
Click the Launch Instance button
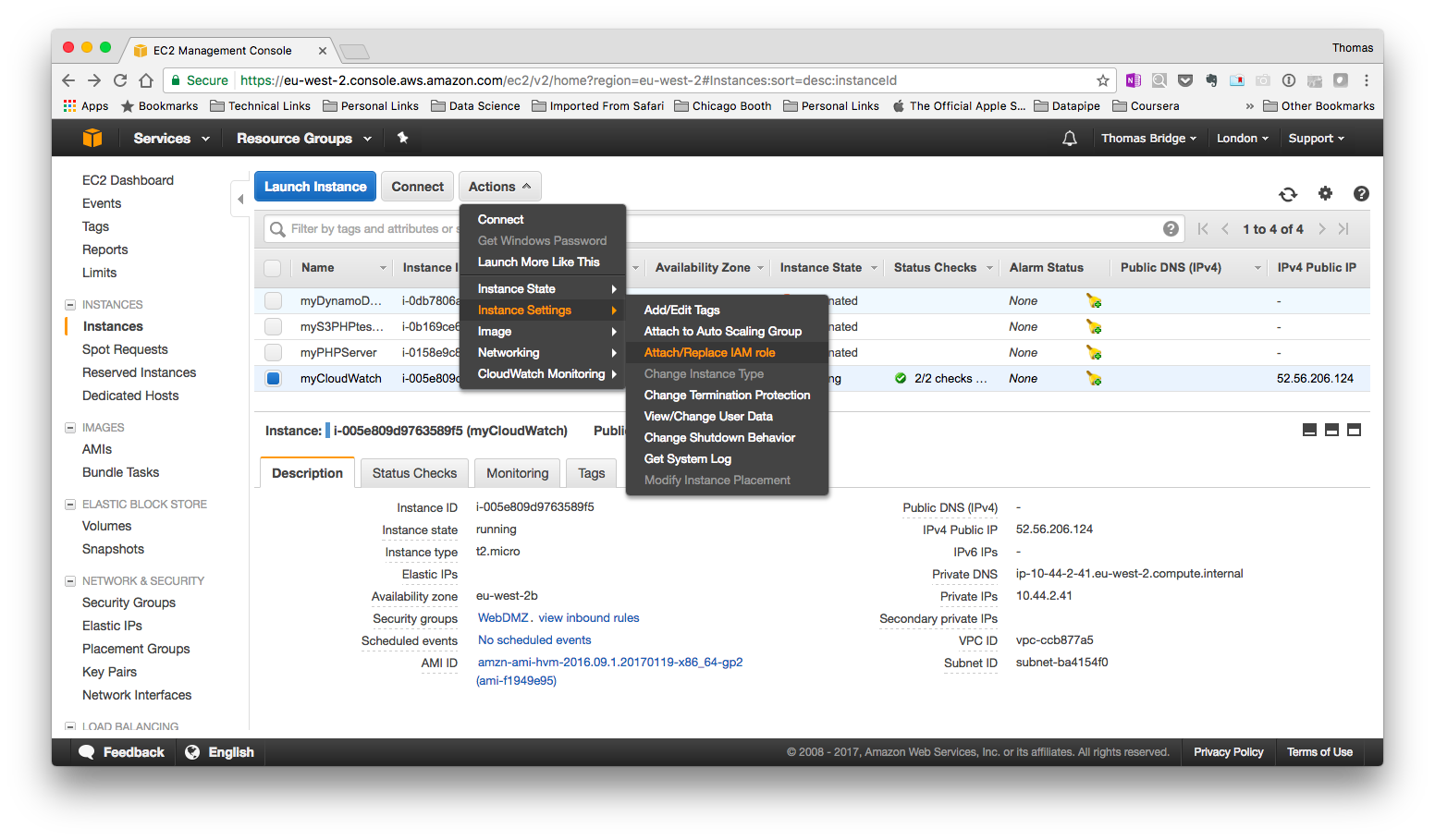[315, 187]
